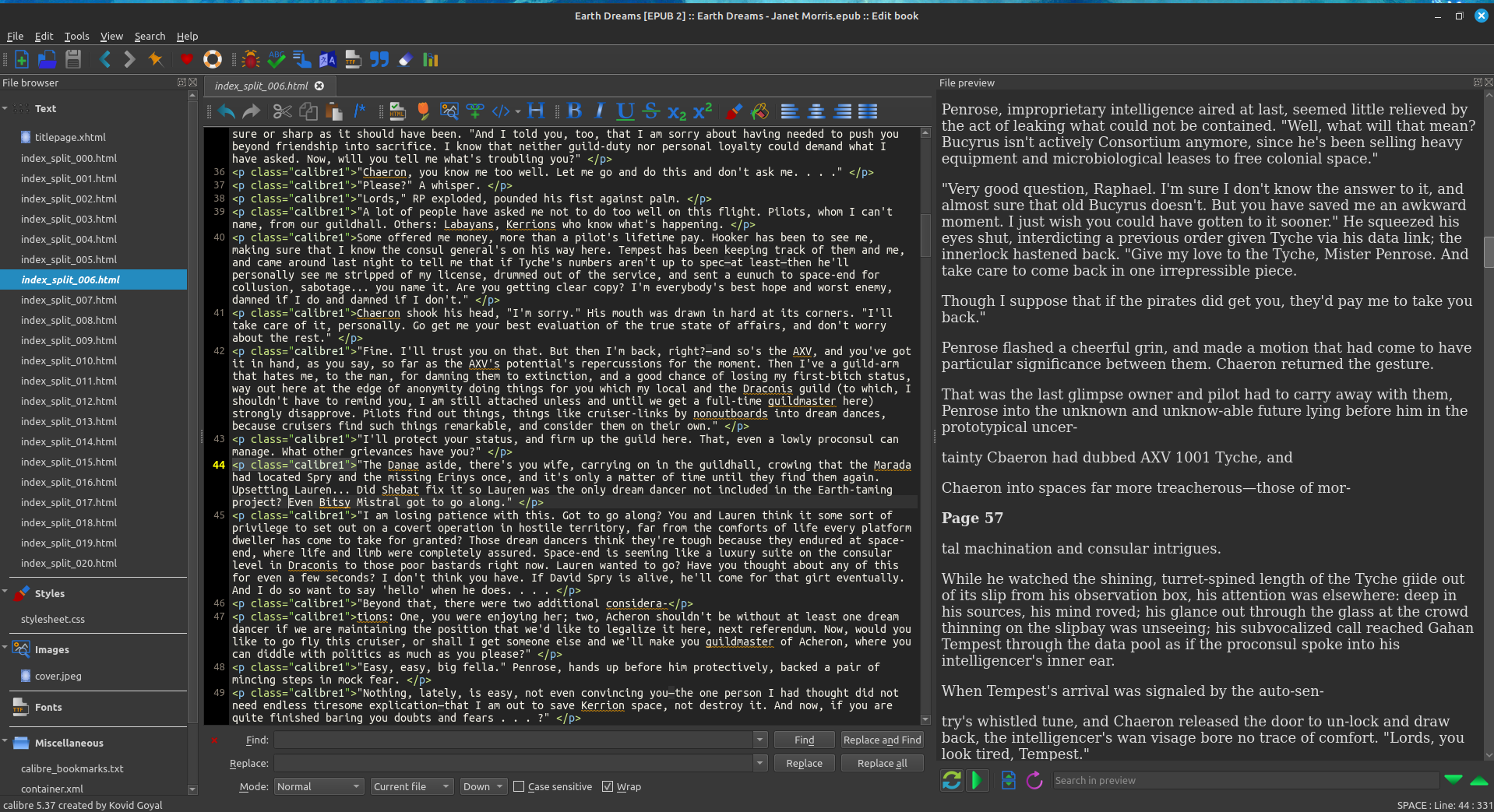Pick background color with the paint bucket icon

coord(759,111)
